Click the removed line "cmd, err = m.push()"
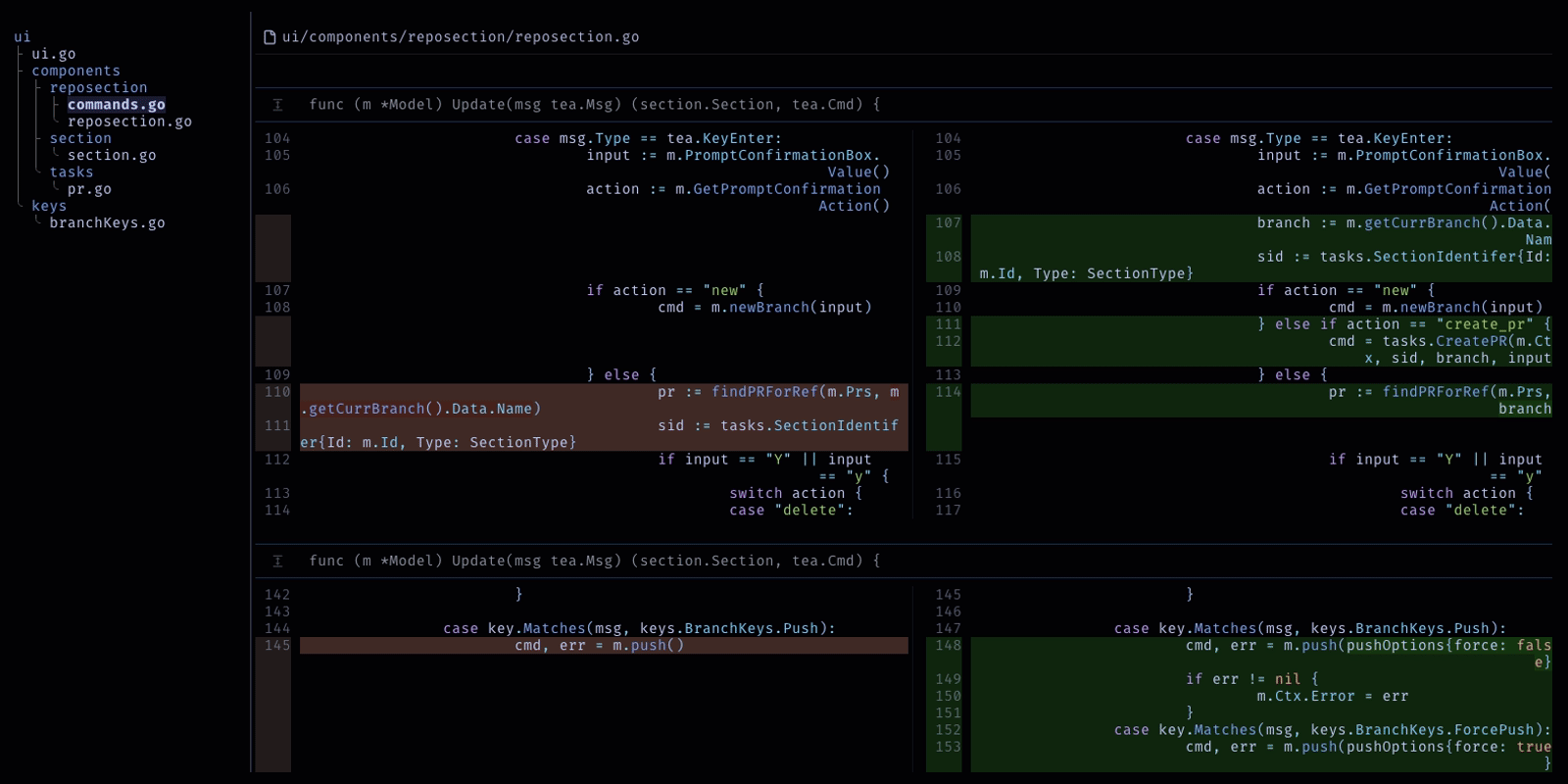 (604, 646)
